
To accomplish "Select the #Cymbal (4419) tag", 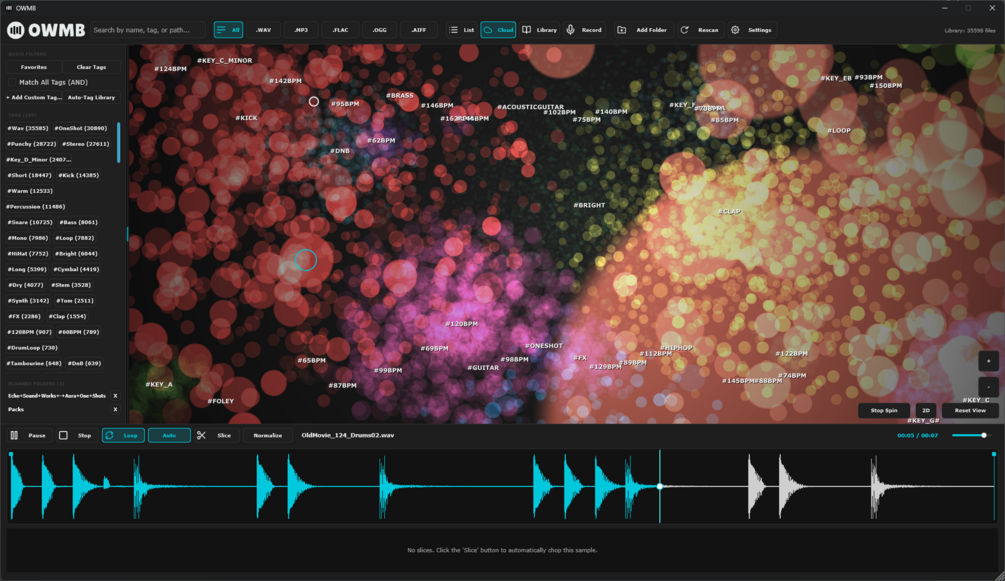I will (x=76, y=269).
